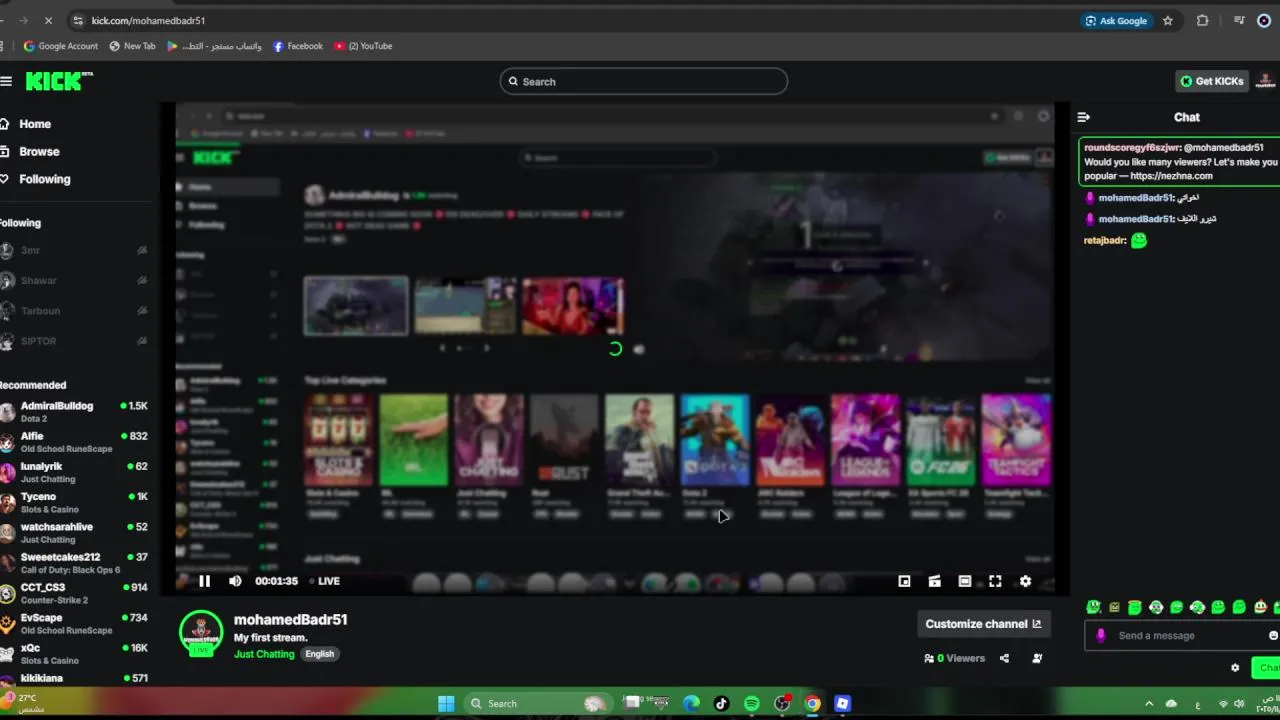The image size is (1280, 720).
Task: Click the browser address bar URL
Action: (x=148, y=20)
